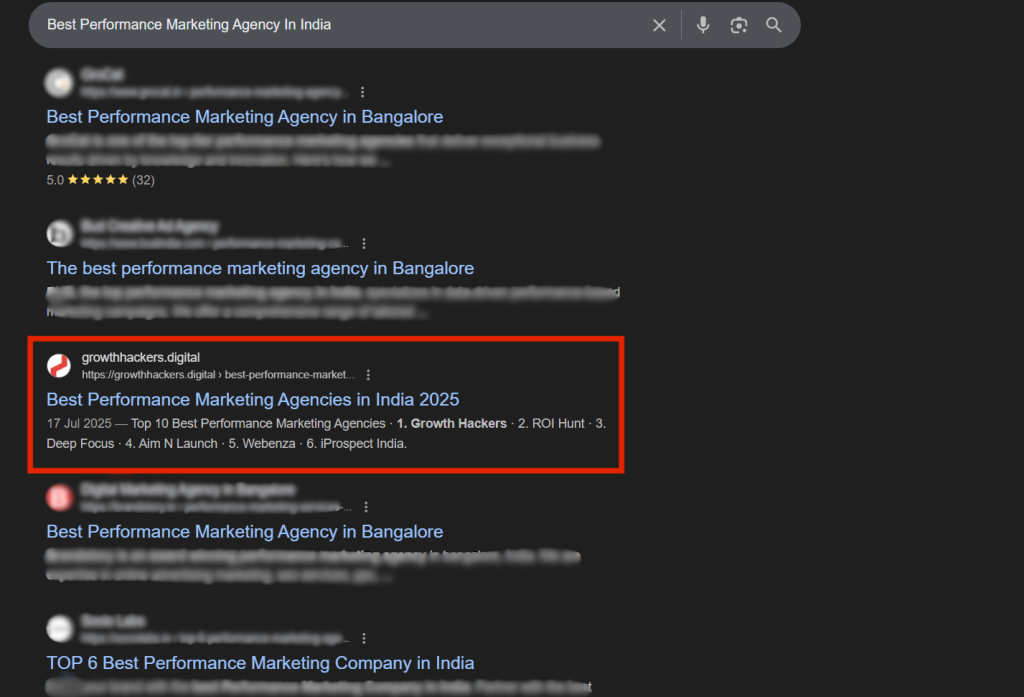The height and width of the screenshot is (697, 1024).
Task: Open Google Lens image search icon
Action: [x=739, y=25]
